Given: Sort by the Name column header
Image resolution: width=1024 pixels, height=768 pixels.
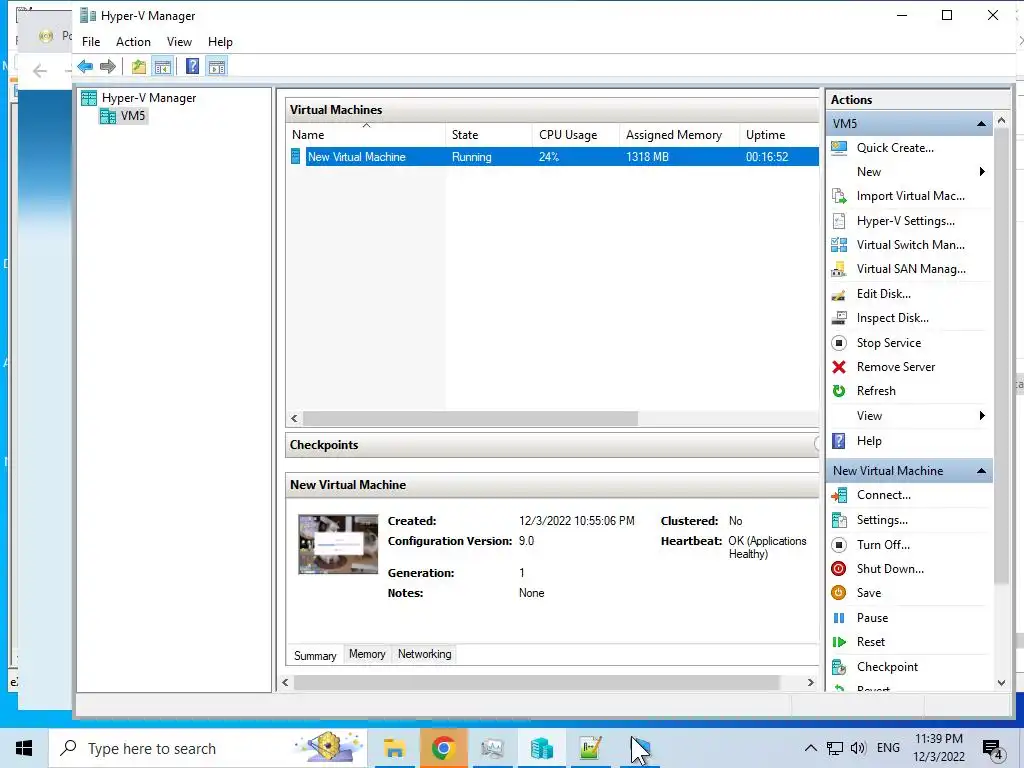Looking at the screenshot, I should pos(366,135).
